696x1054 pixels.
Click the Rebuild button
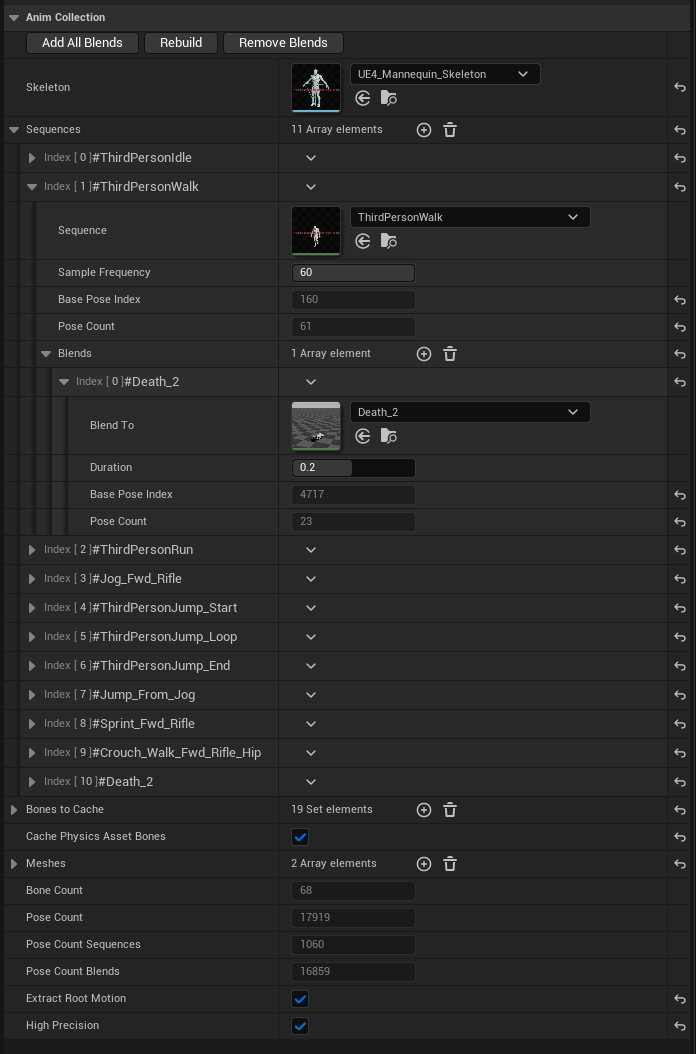[180, 42]
